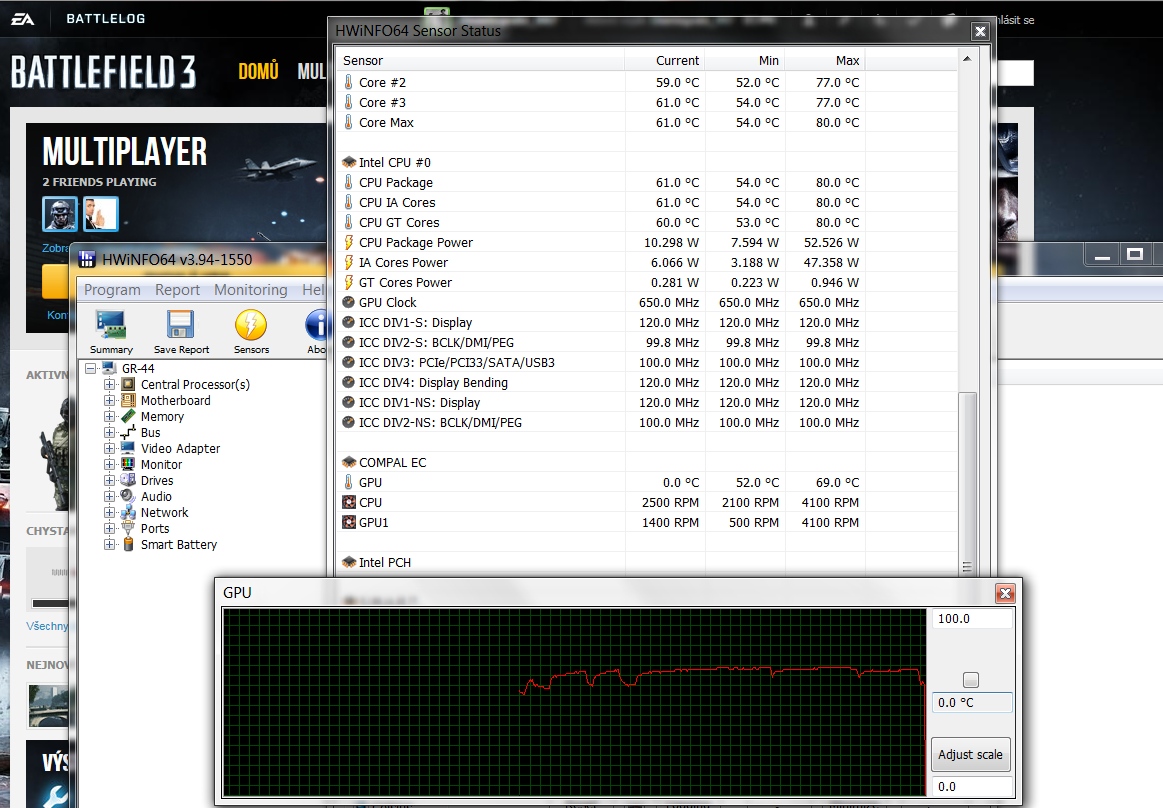Viewport: 1163px width, 808px height.
Task: Click the EA logo in Battlelog header
Action: click(22, 19)
